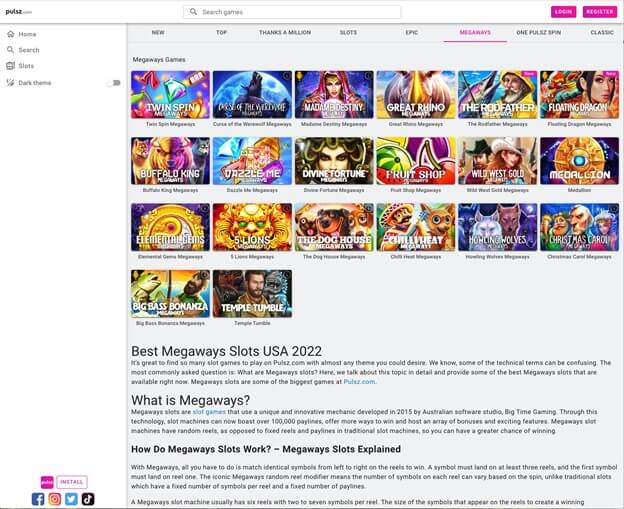624x509 pixels.
Task: Focus the Search games input field
Action: coord(292,12)
